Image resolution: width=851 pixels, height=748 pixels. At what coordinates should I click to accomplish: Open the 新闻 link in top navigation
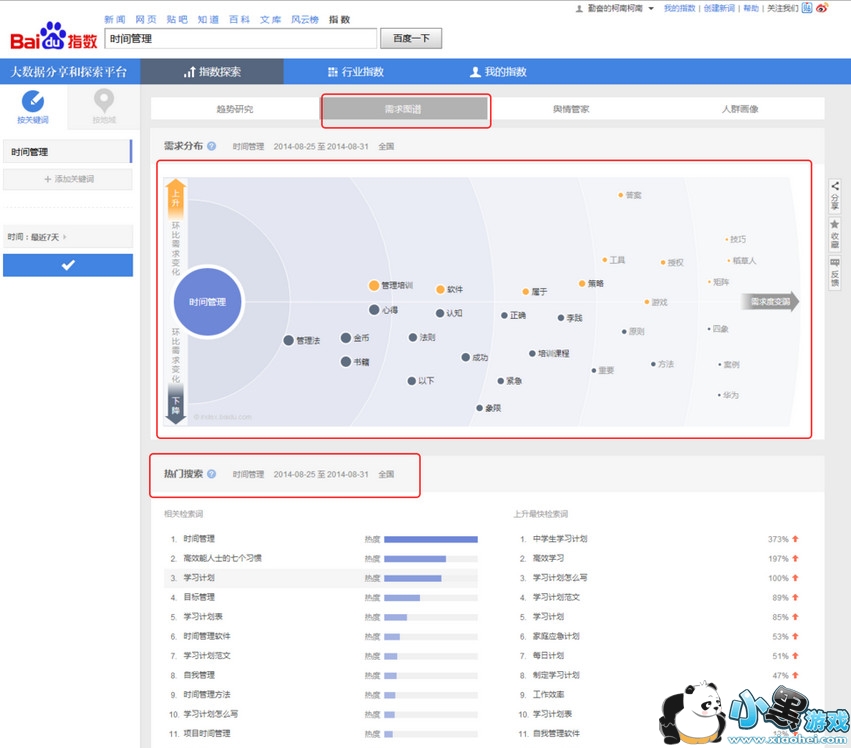click(x=115, y=20)
